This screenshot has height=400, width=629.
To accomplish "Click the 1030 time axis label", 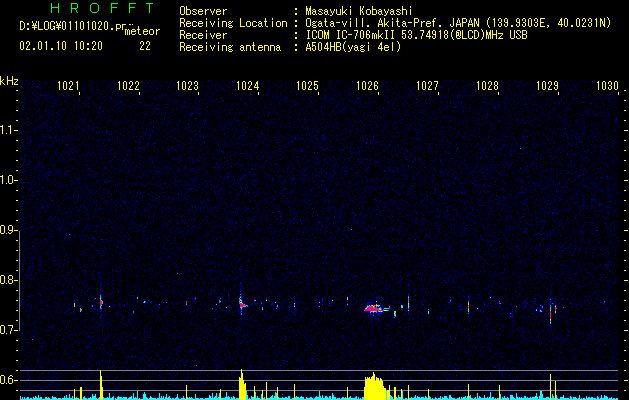I will 607,85.
